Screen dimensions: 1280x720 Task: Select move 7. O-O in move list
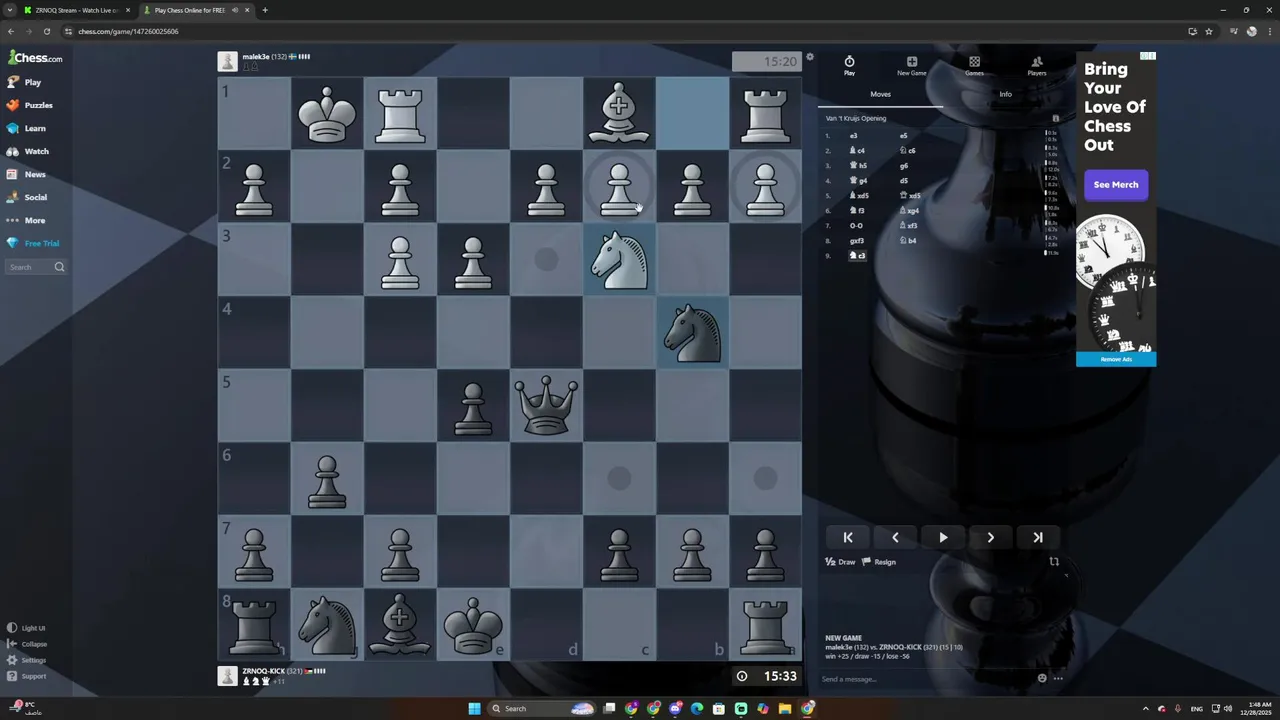[x=856, y=225]
